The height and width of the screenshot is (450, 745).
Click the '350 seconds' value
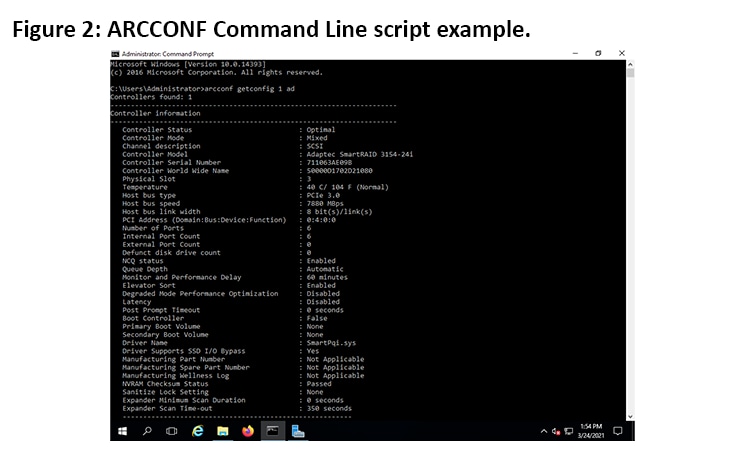(x=329, y=408)
